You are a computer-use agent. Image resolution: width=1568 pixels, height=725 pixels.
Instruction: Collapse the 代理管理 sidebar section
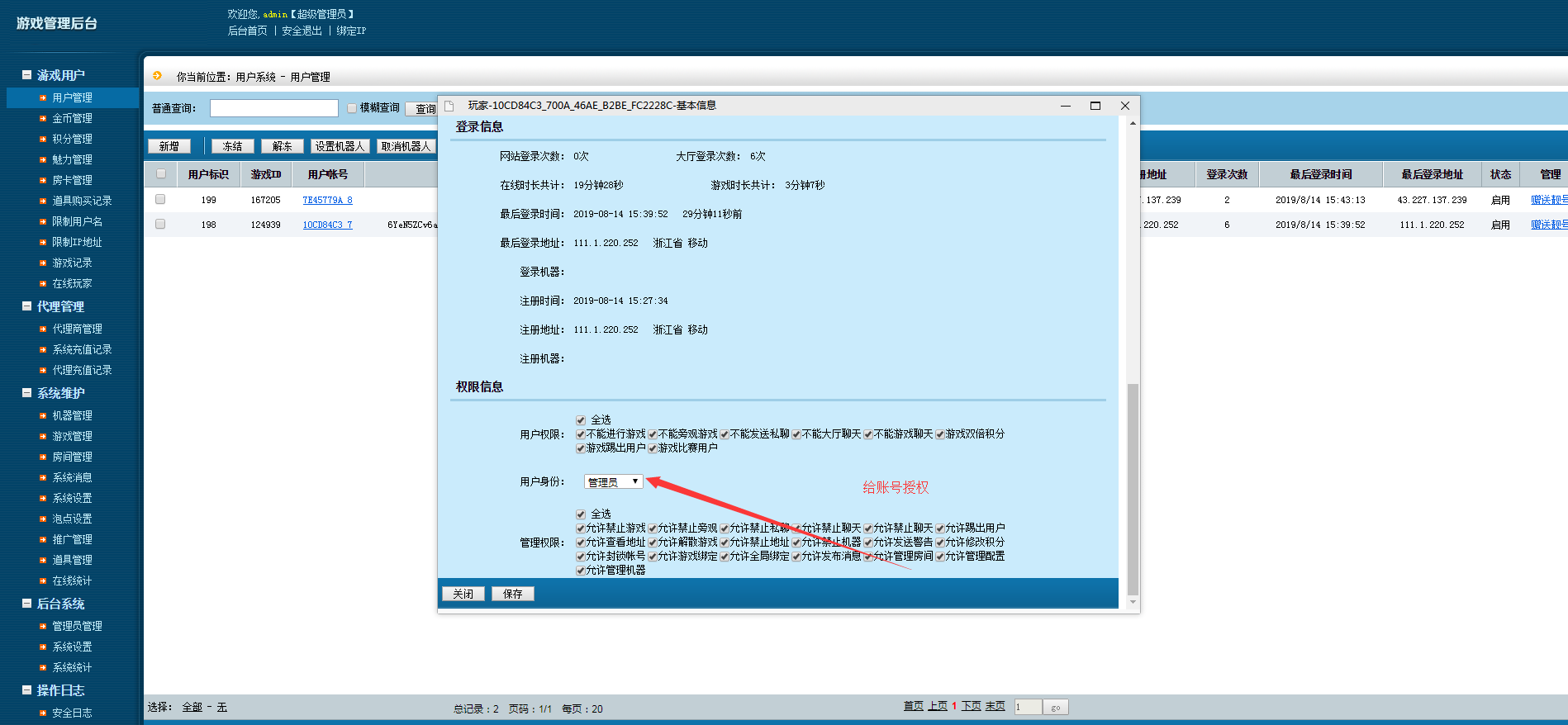26,306
